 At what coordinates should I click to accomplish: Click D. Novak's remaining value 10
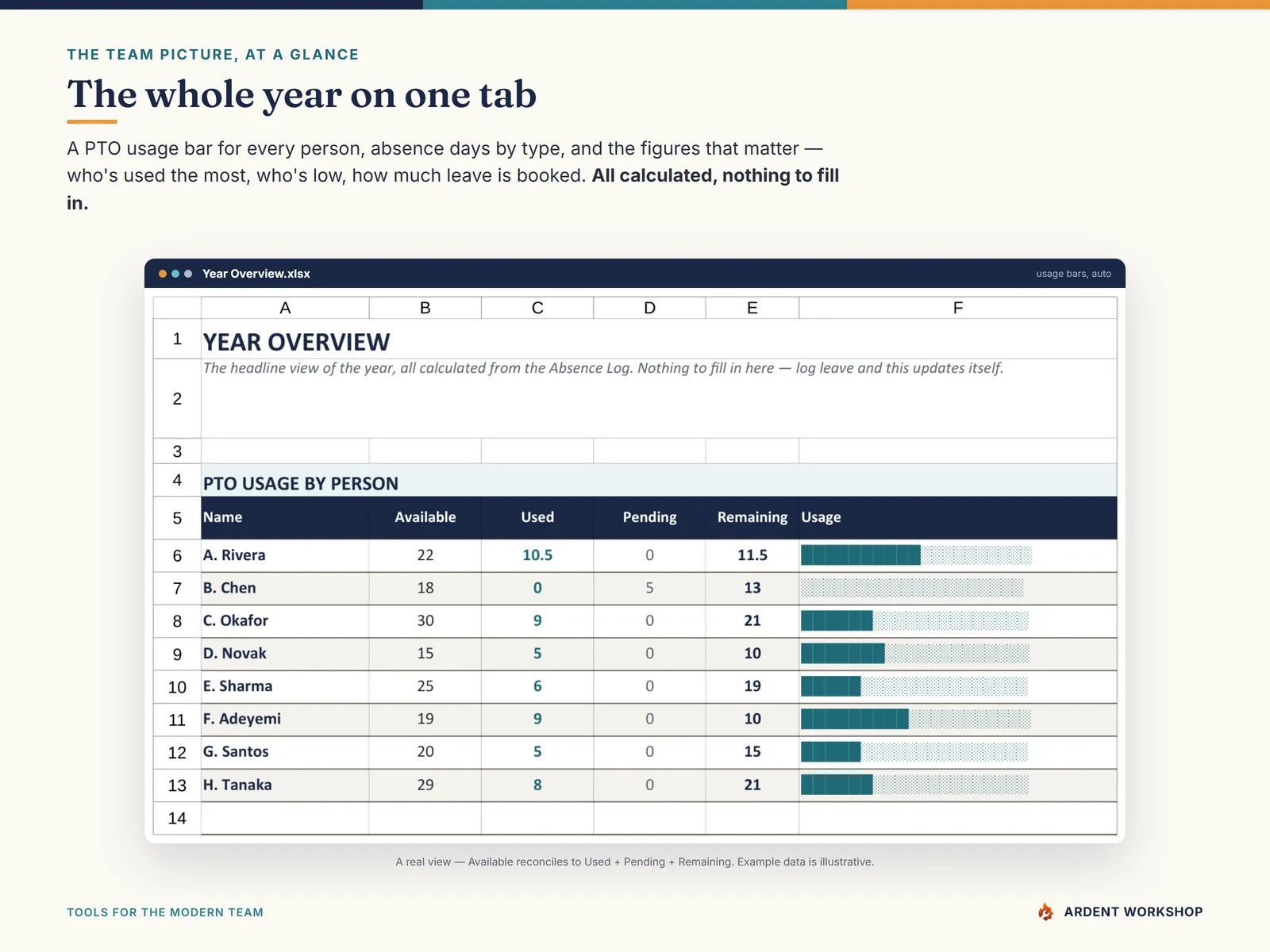tap(752, 654)
